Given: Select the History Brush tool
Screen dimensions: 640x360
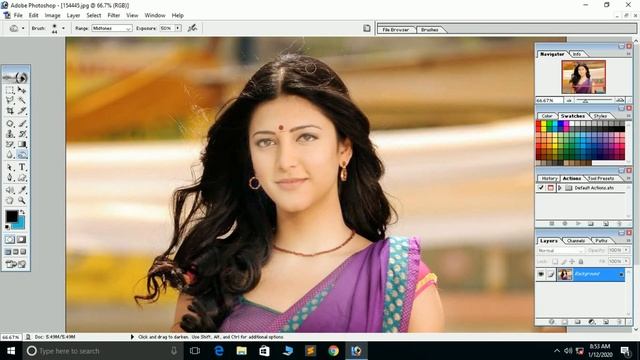Looking at the screenshot, I should [22, 133].
